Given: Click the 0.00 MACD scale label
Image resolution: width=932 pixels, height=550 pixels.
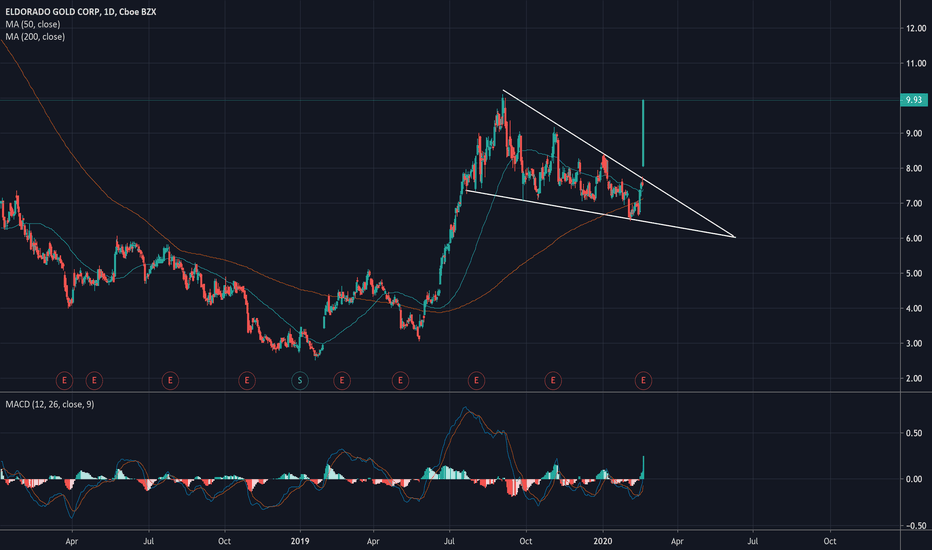Looking at the screenshot, I should click(914, 479).
